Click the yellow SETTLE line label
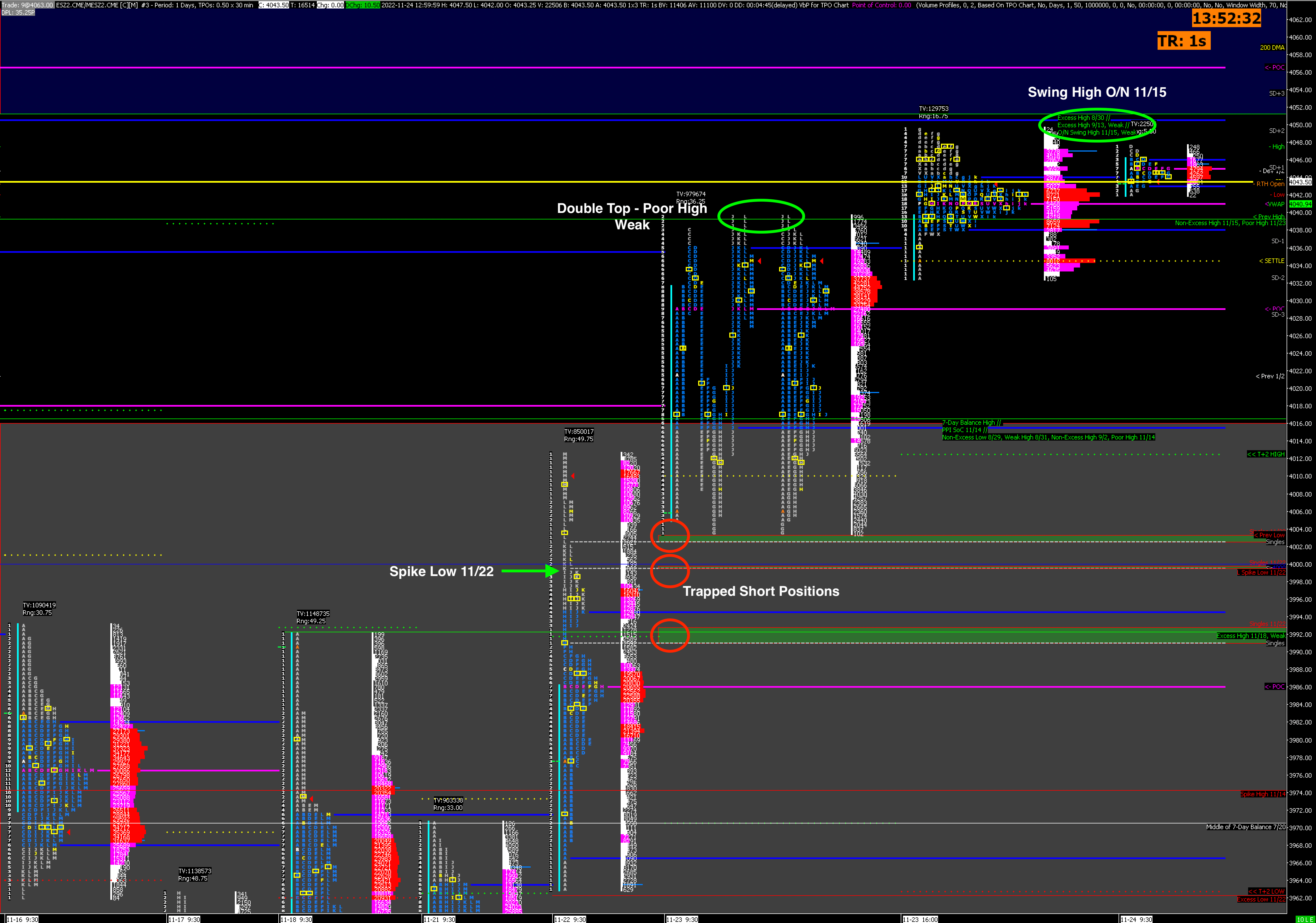This screenshot has height=923, width=1316. (1271, 261)
